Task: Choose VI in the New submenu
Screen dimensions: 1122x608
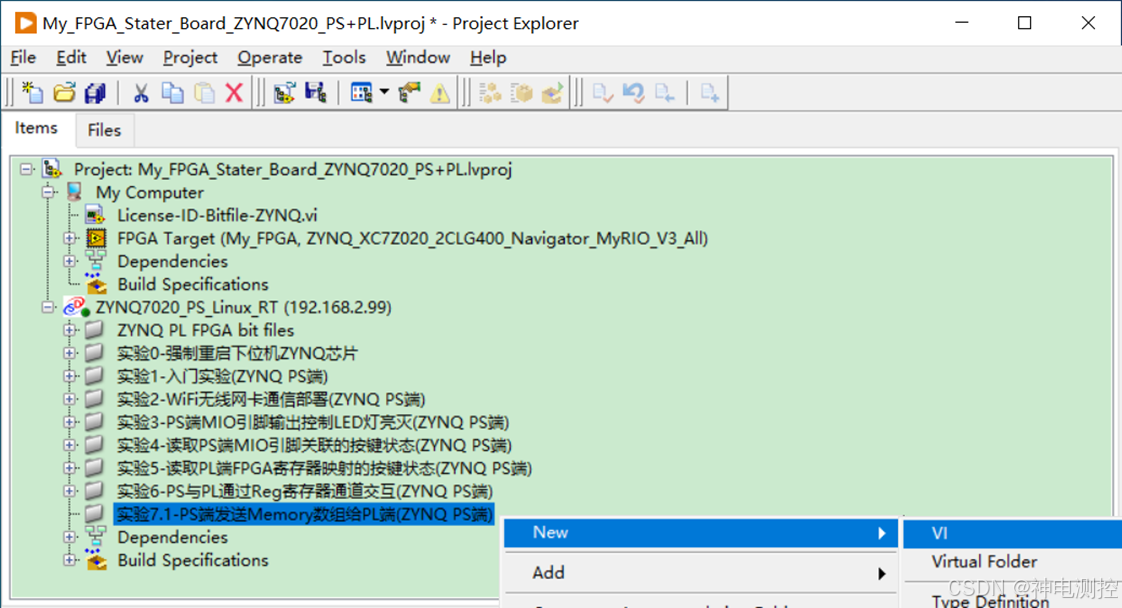Action: (x=1013, y=534)
